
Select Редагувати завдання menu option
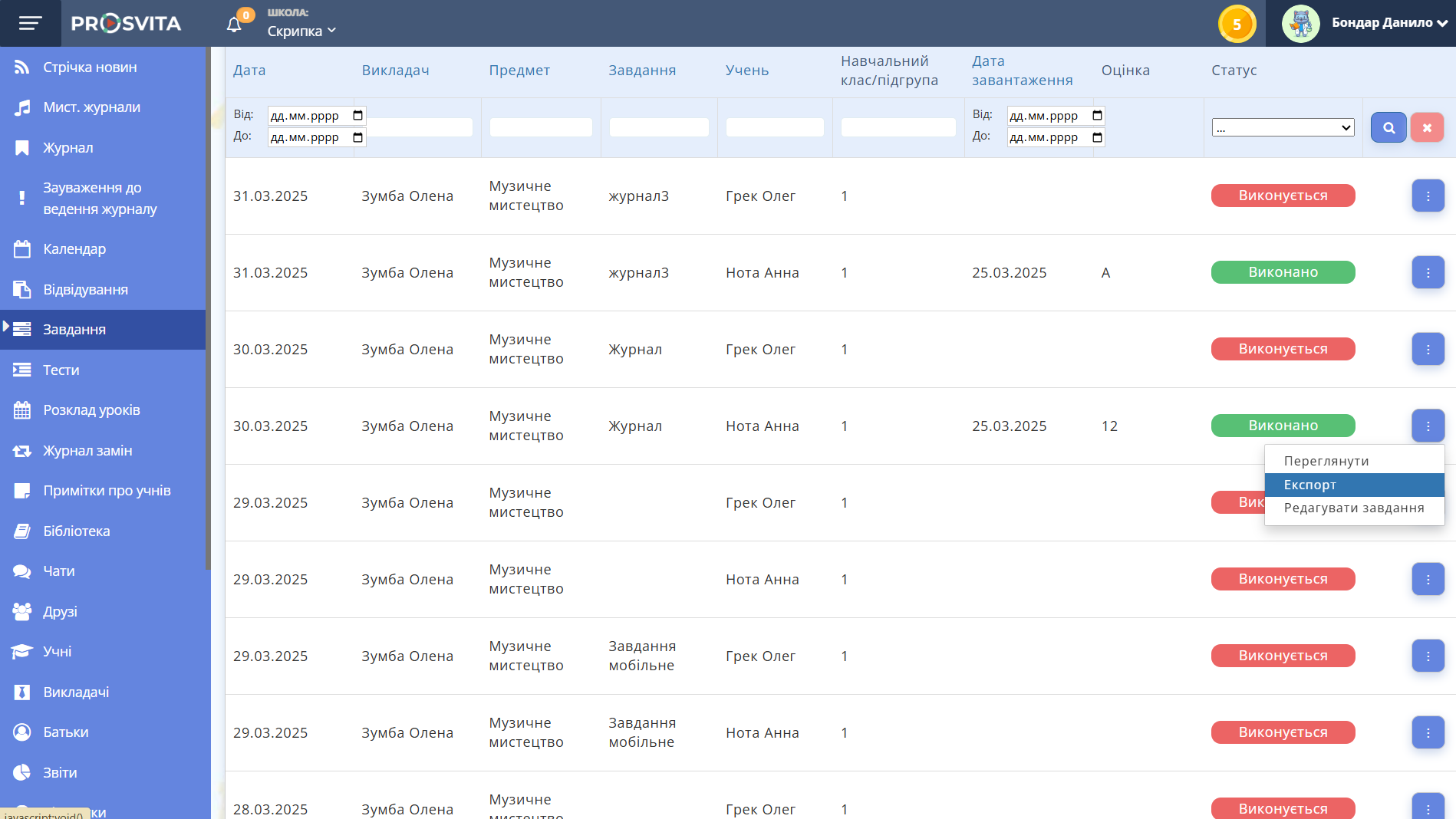coord(1354,508)
